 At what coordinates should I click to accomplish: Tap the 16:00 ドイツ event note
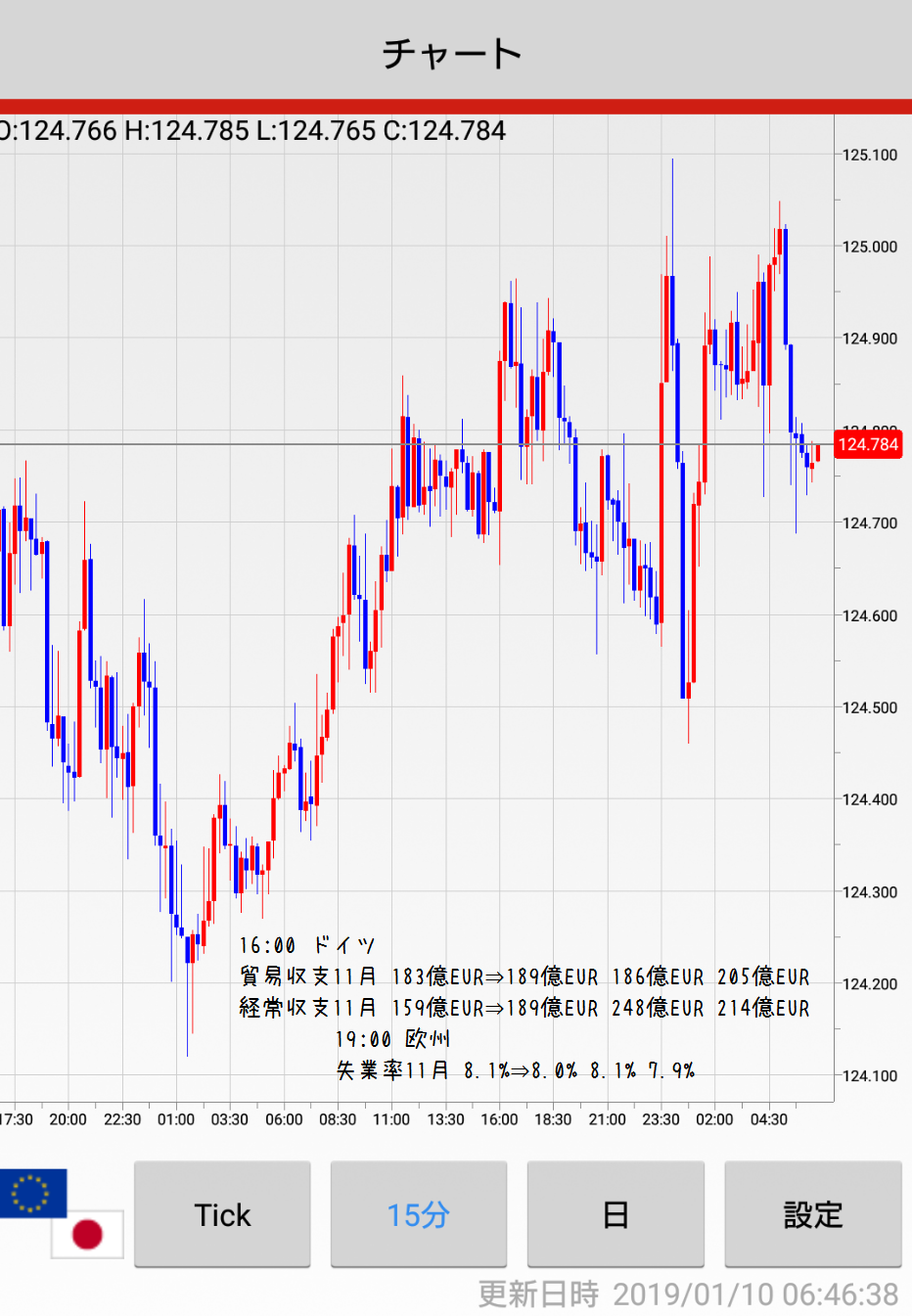click(307, 945)
